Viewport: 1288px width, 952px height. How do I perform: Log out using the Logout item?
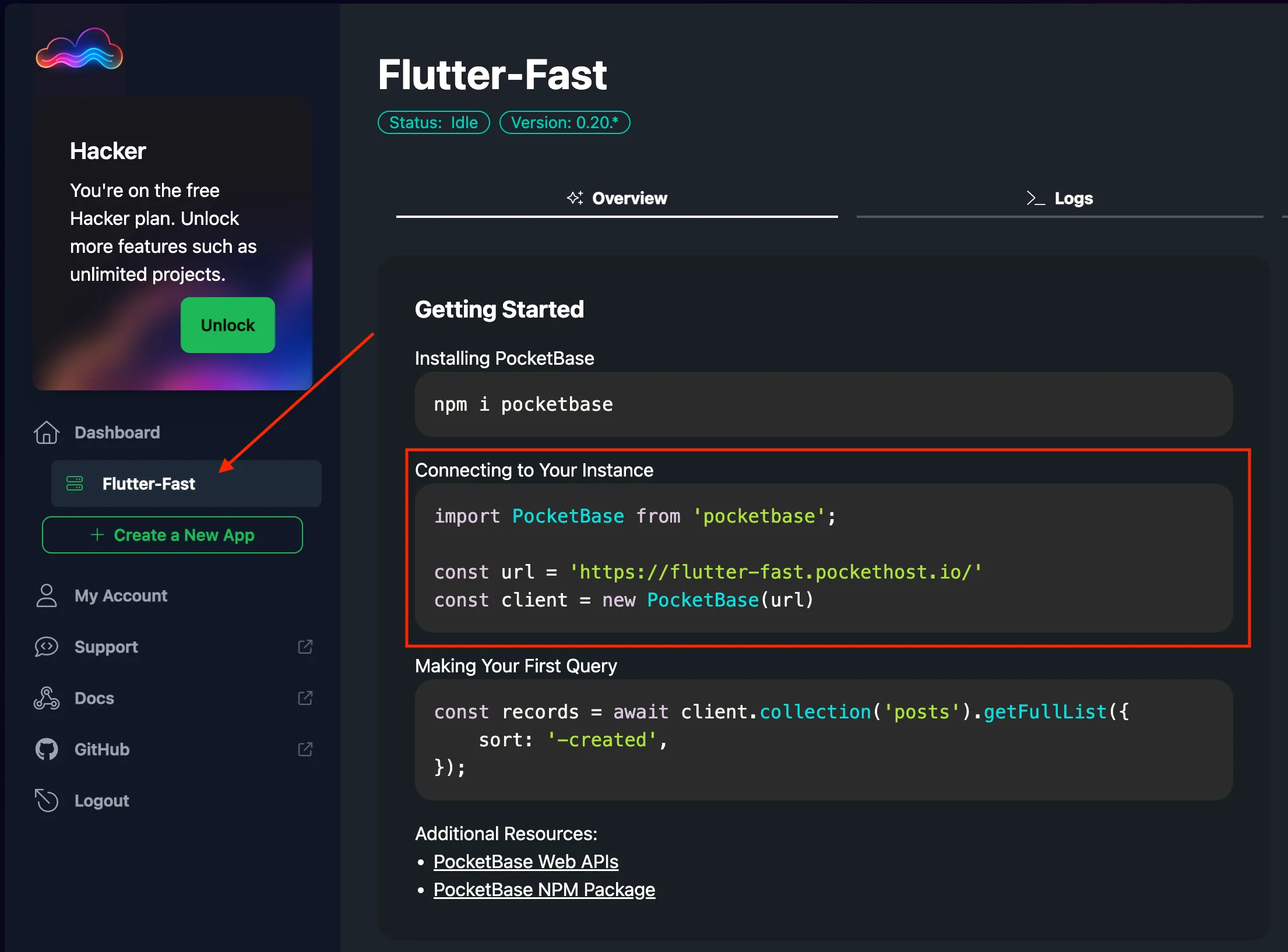[x=102, y=801]
